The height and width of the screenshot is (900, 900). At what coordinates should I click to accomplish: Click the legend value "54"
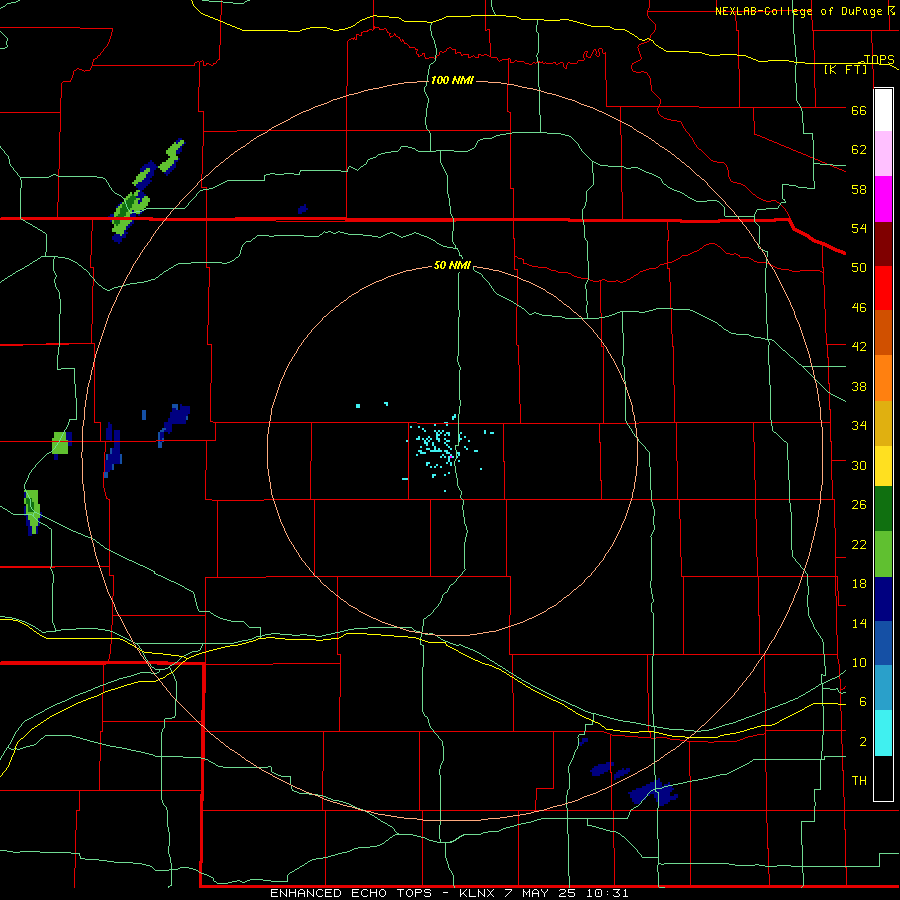[859, 228]
